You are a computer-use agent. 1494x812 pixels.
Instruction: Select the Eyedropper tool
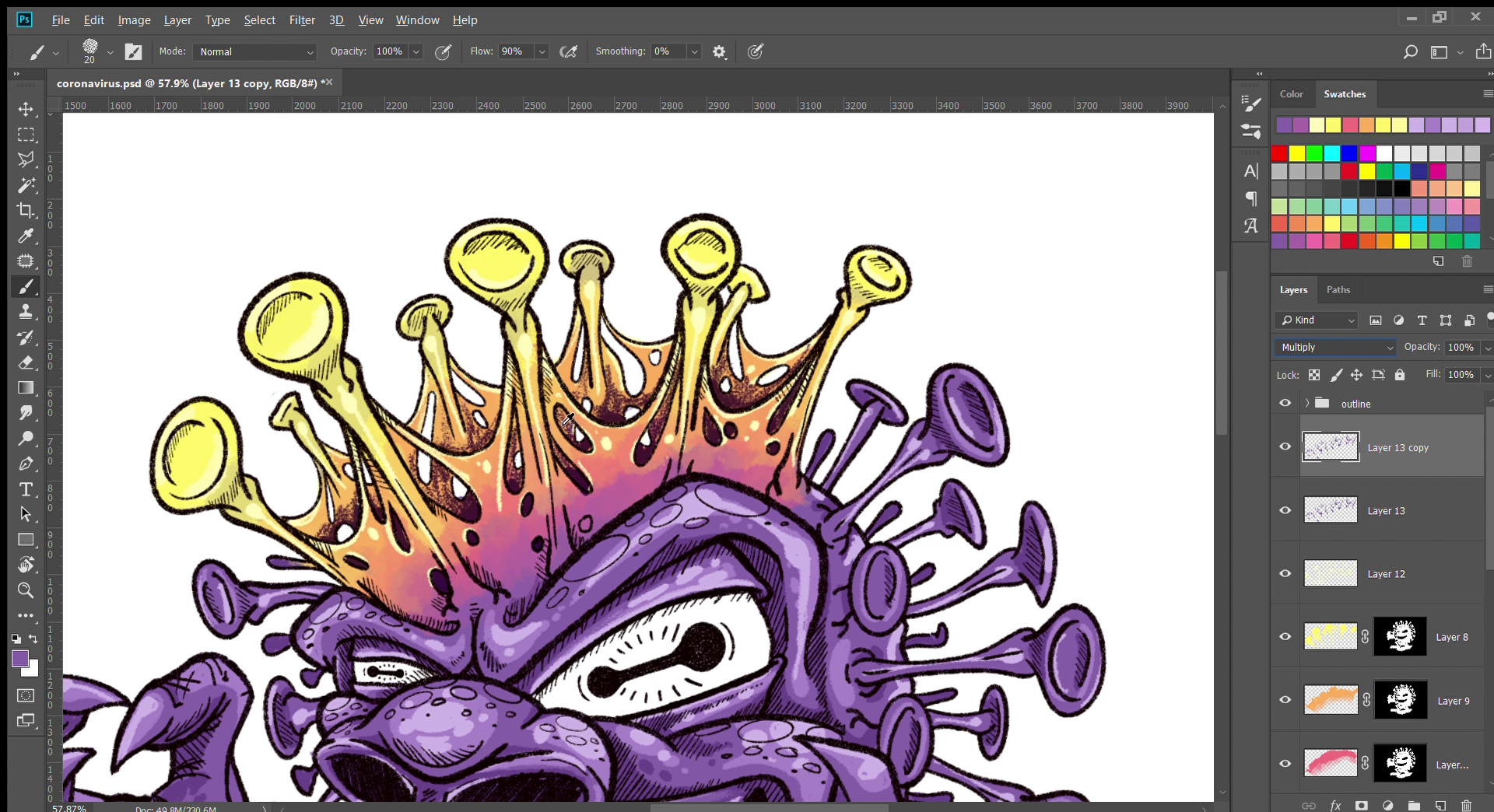click(x=26, y=236)
